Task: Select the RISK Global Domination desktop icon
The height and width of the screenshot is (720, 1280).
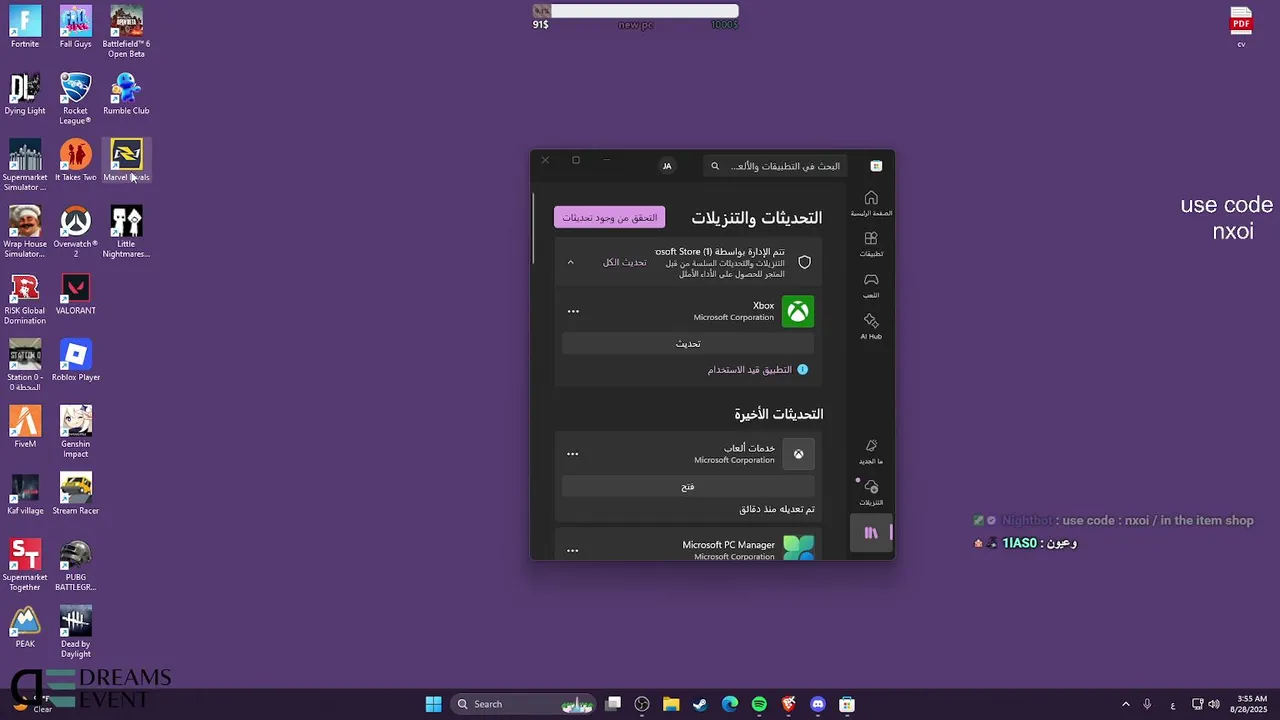Action: [25, 299]
